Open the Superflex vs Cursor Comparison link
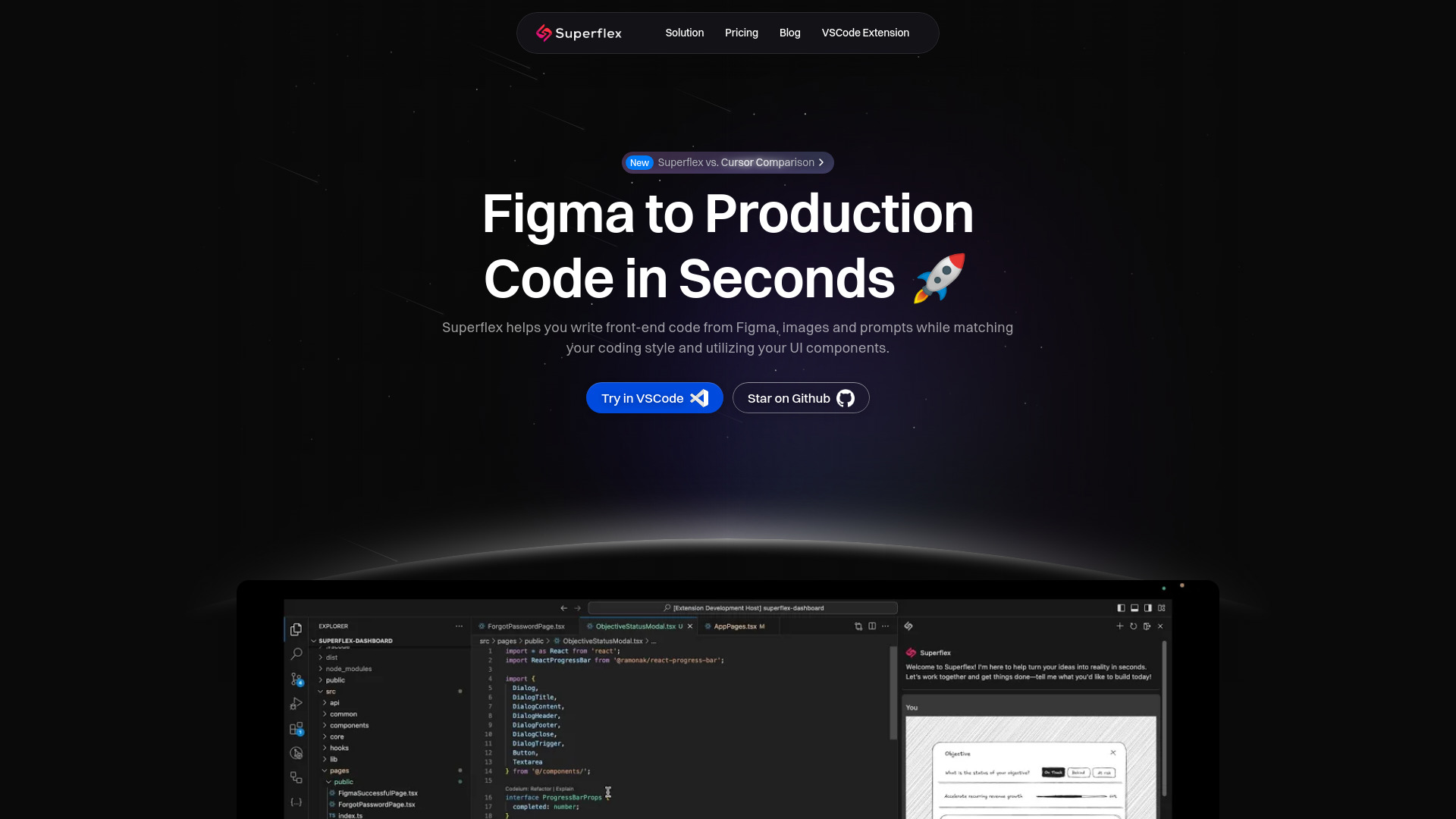Viewport: 1456px width, 819px height. coord(727,162)
